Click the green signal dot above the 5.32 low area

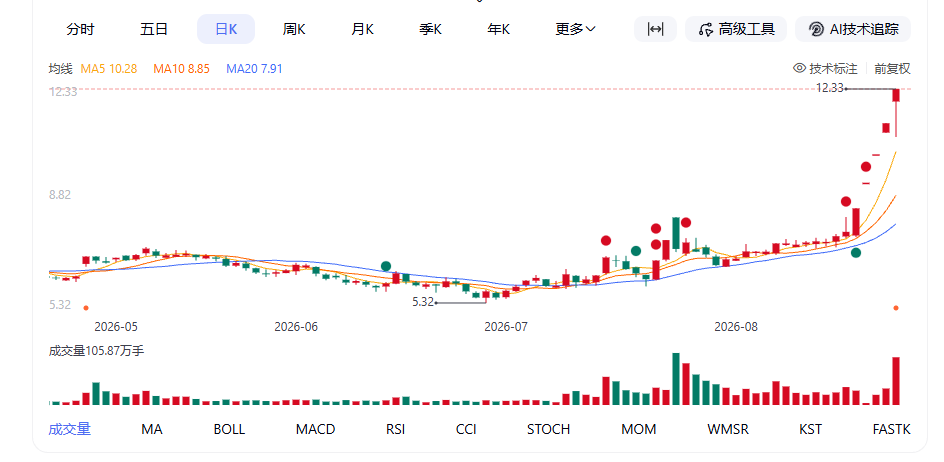pyautogui.click(x=386, y=266)
